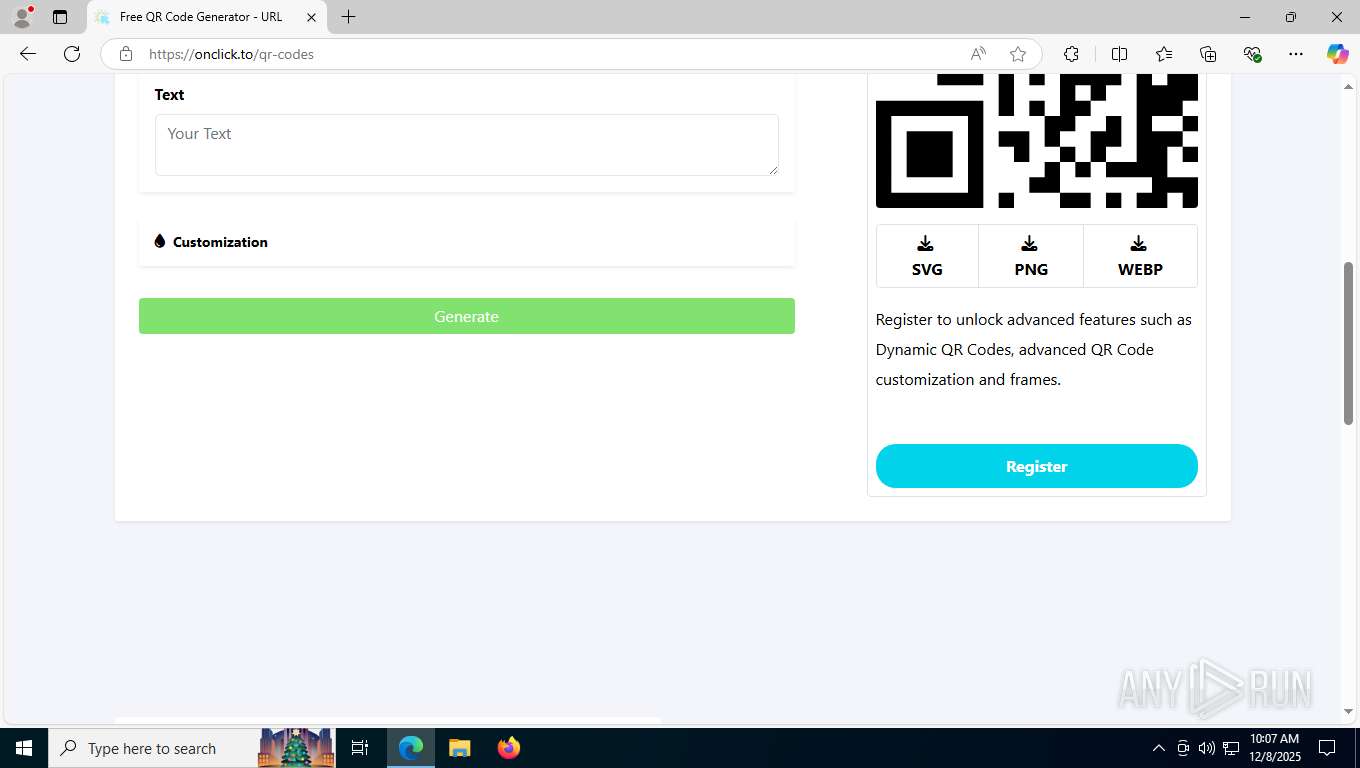Viewport: 1360px width, 768px height.
Task: Click the Your Text input area
Action: click(466, 145)
